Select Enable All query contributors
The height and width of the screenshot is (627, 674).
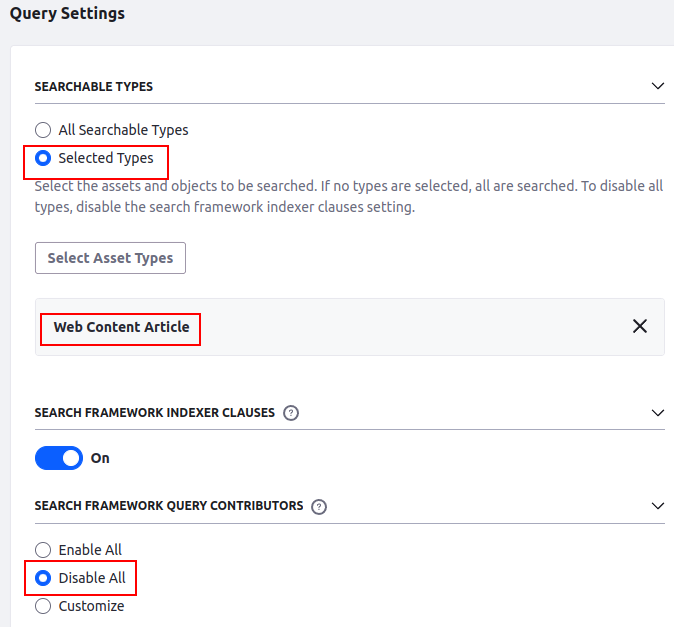[x=43, y=550]
